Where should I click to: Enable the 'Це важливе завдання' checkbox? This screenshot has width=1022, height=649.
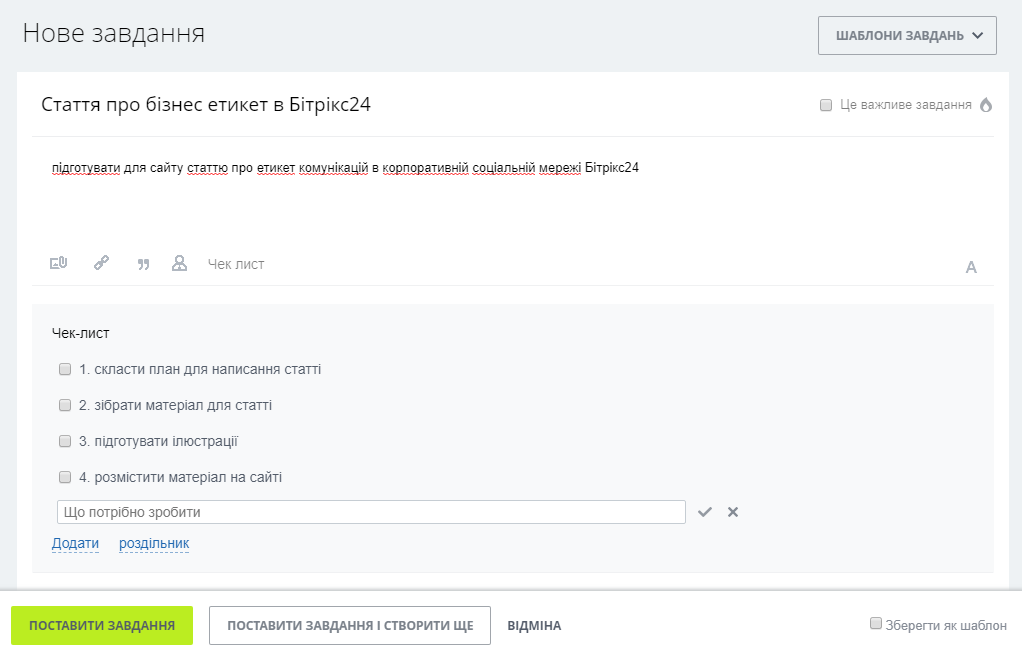(826, 105)
